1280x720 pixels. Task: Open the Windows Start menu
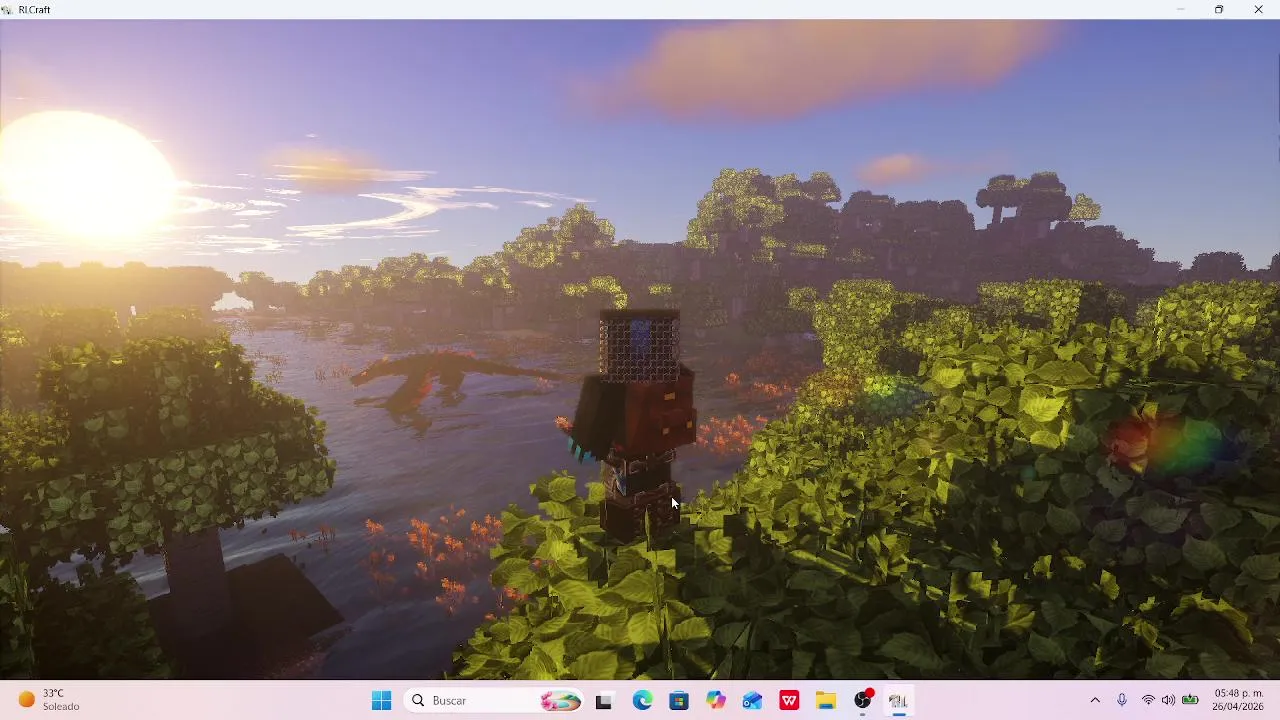click(381, 701)
